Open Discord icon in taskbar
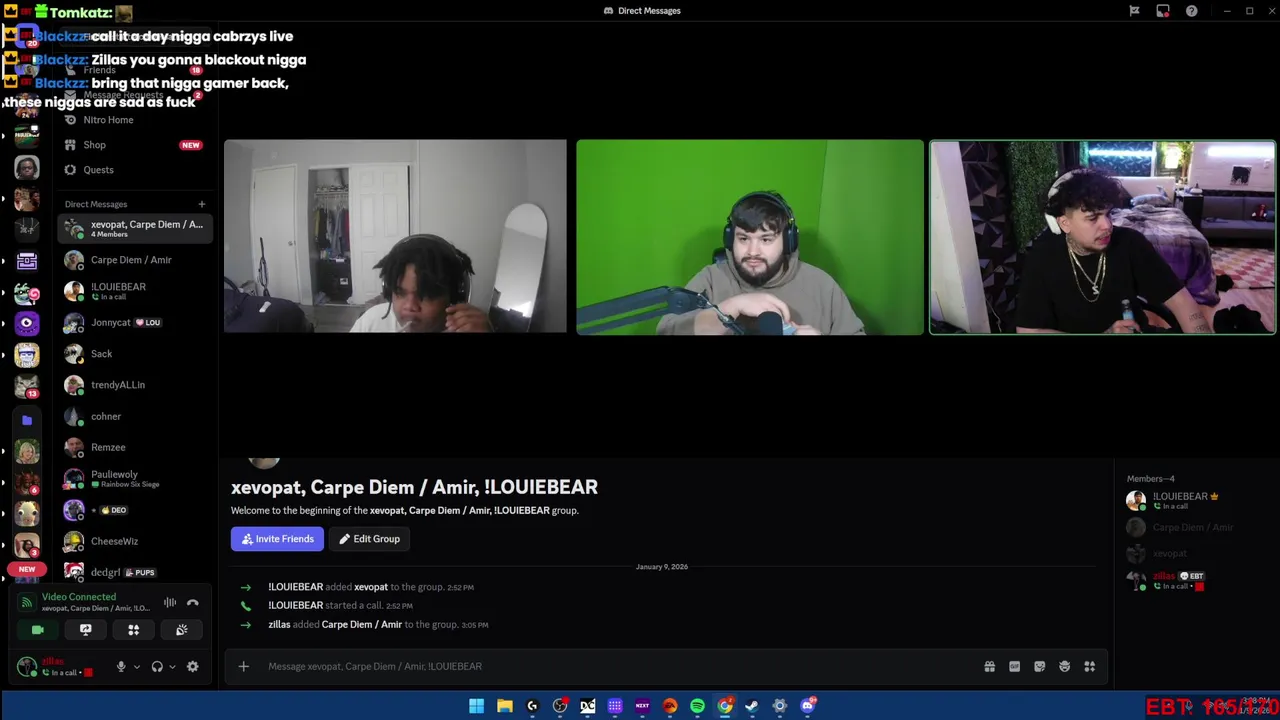 (808, 706)
